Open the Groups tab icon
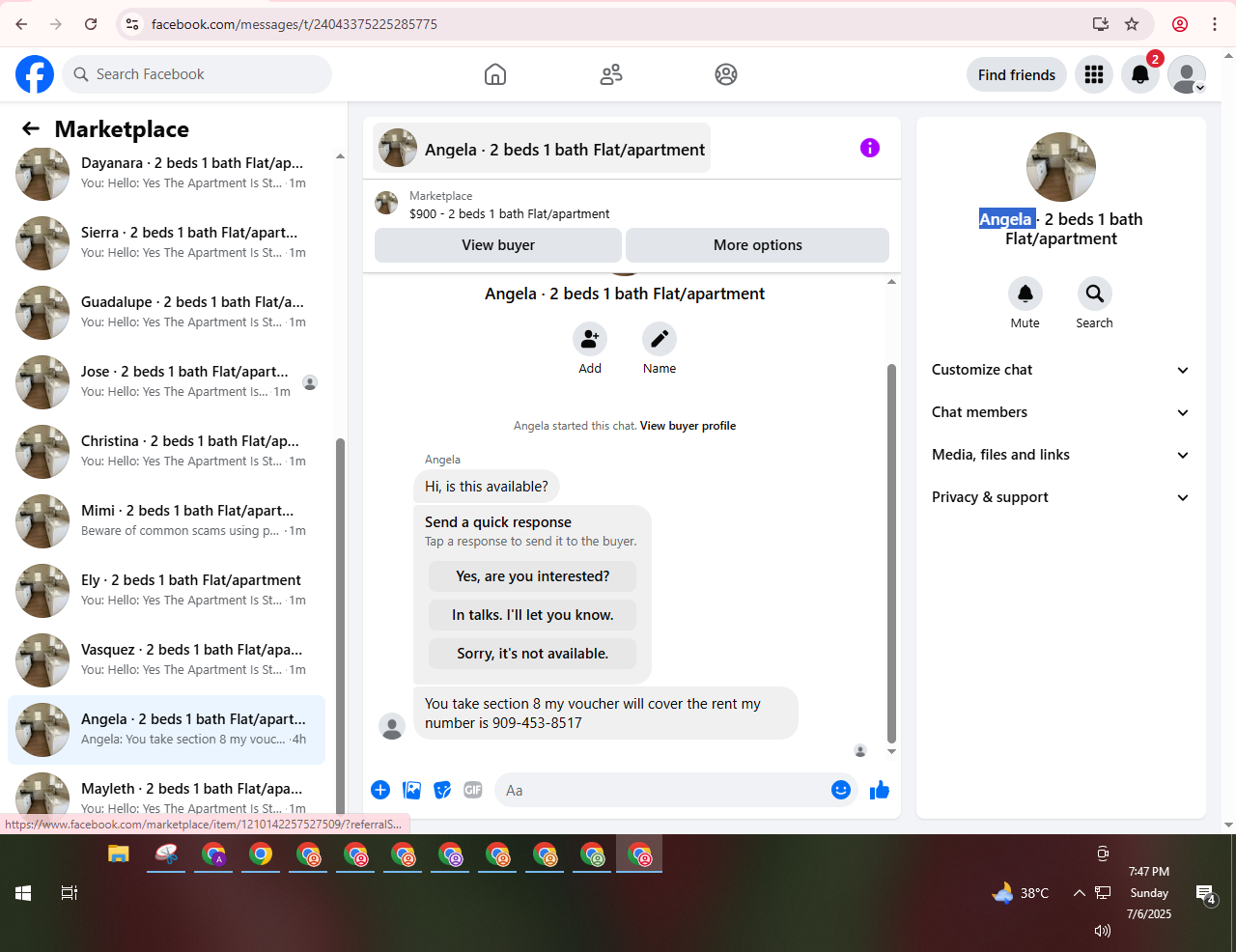Viewport: 1236px width, 952px height. pyautogui.click(x=726, y=74)
